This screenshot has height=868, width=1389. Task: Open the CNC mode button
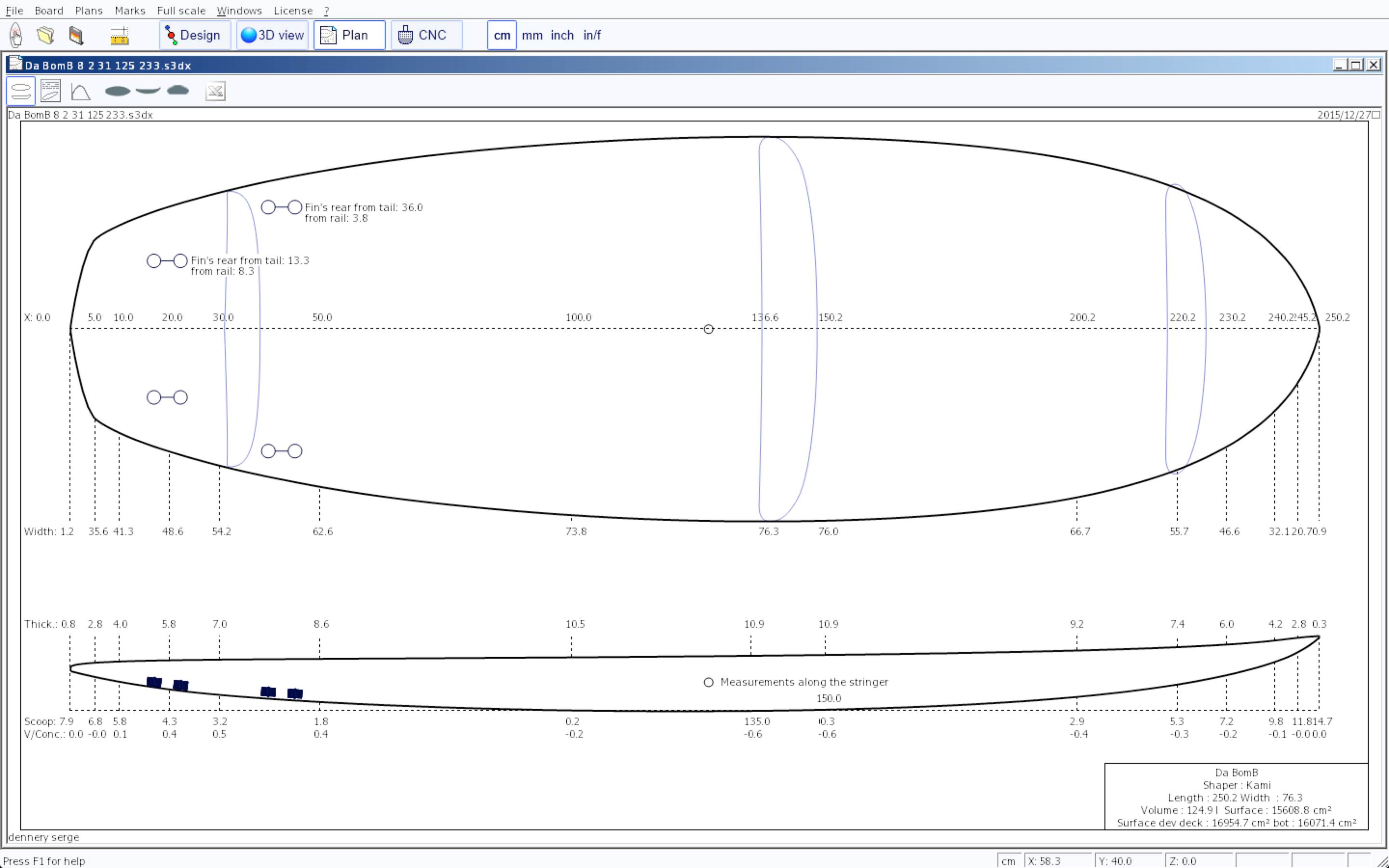tap(426, 35)
